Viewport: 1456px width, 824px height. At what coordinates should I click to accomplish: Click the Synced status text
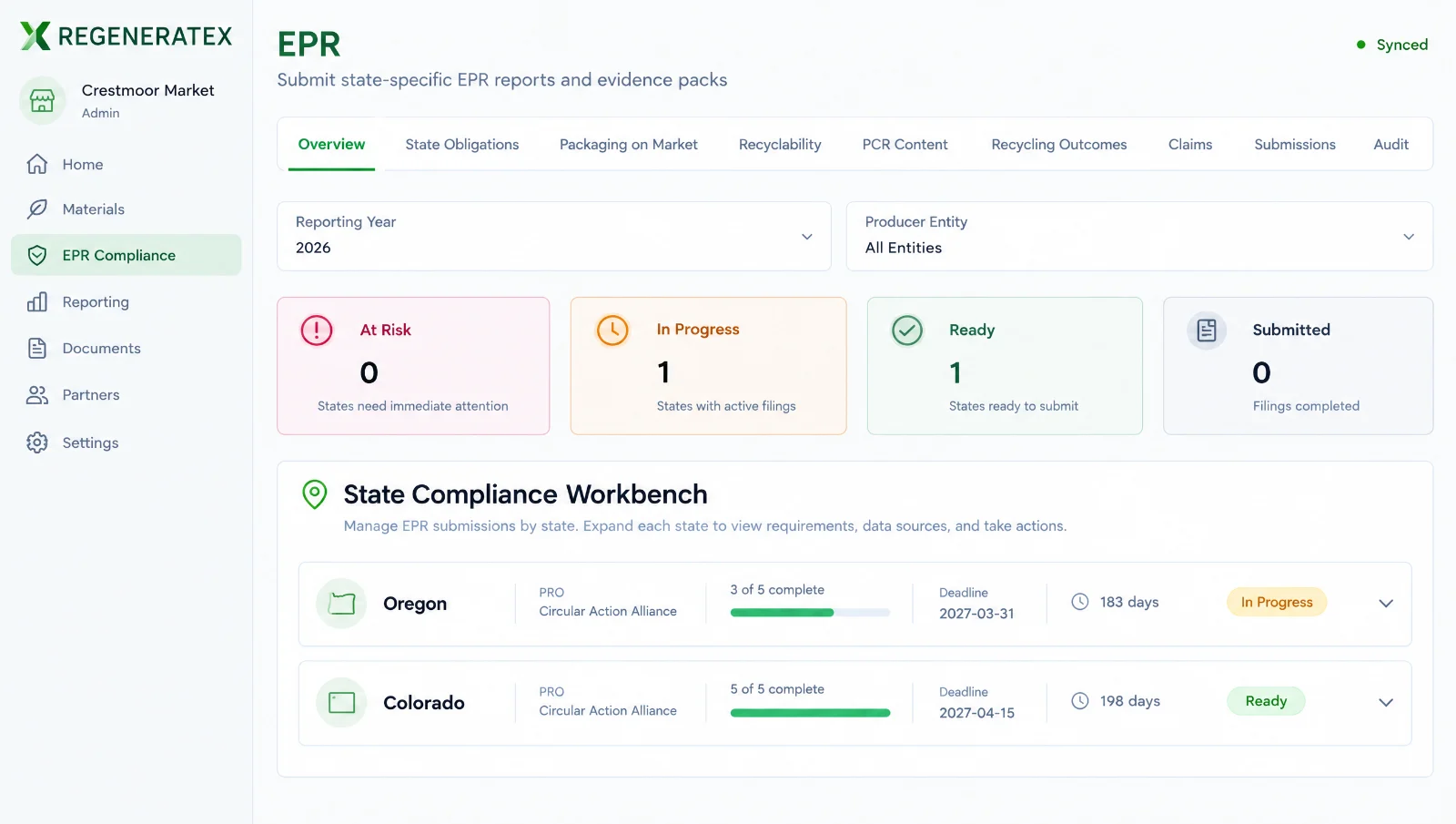[1402, 45]
